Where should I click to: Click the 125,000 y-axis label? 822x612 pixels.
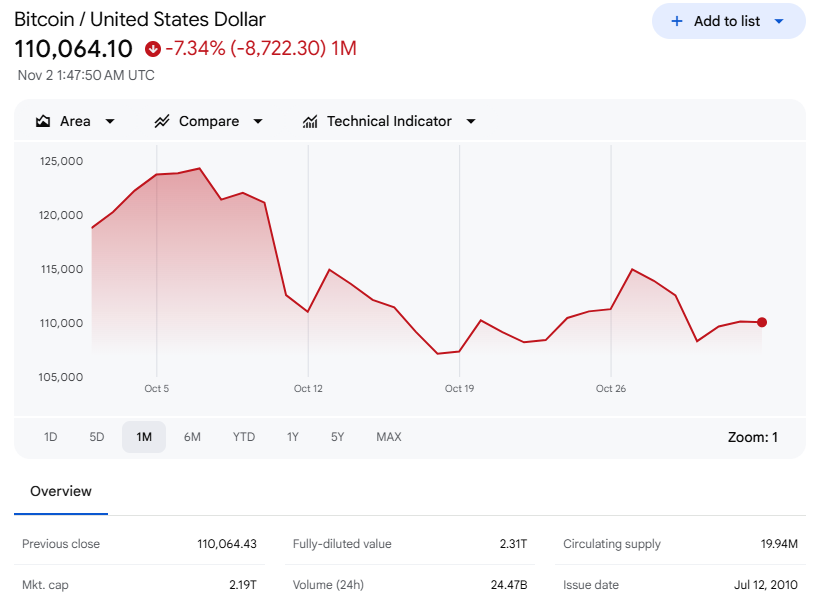click(x=61, y=162)
